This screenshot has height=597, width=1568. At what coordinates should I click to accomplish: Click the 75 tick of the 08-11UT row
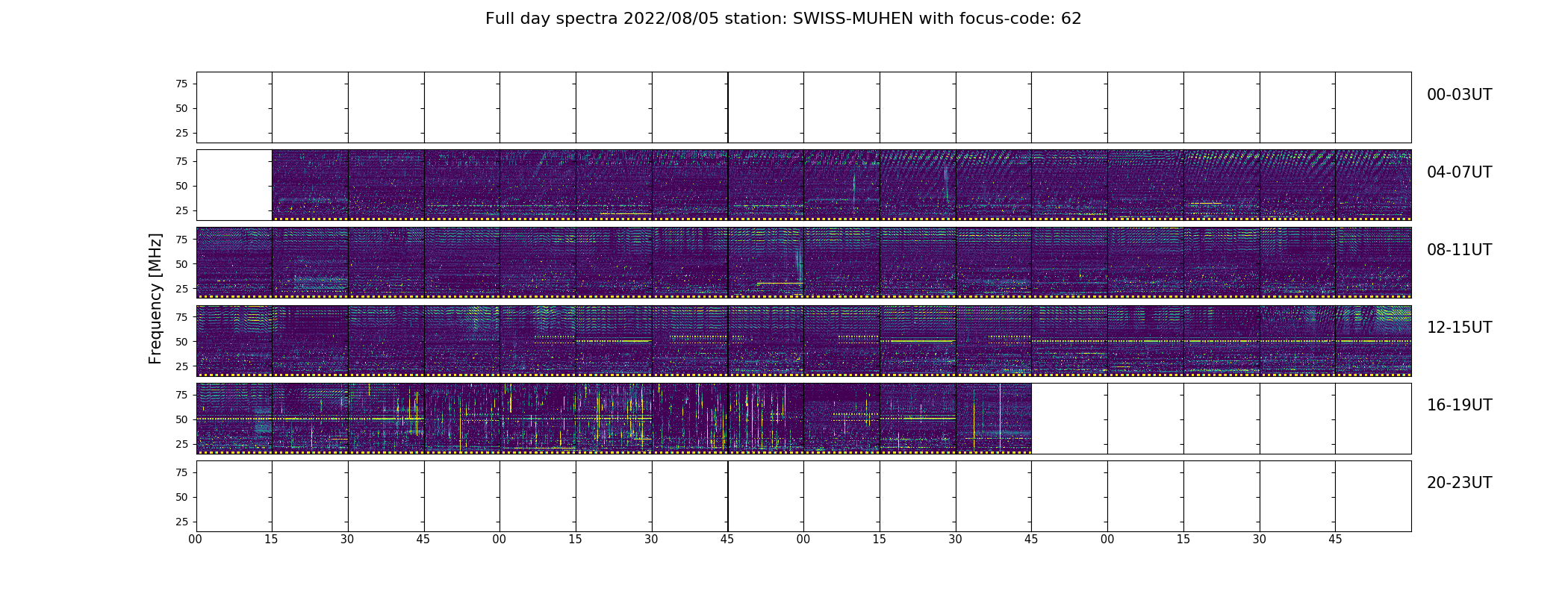point(181,239)
